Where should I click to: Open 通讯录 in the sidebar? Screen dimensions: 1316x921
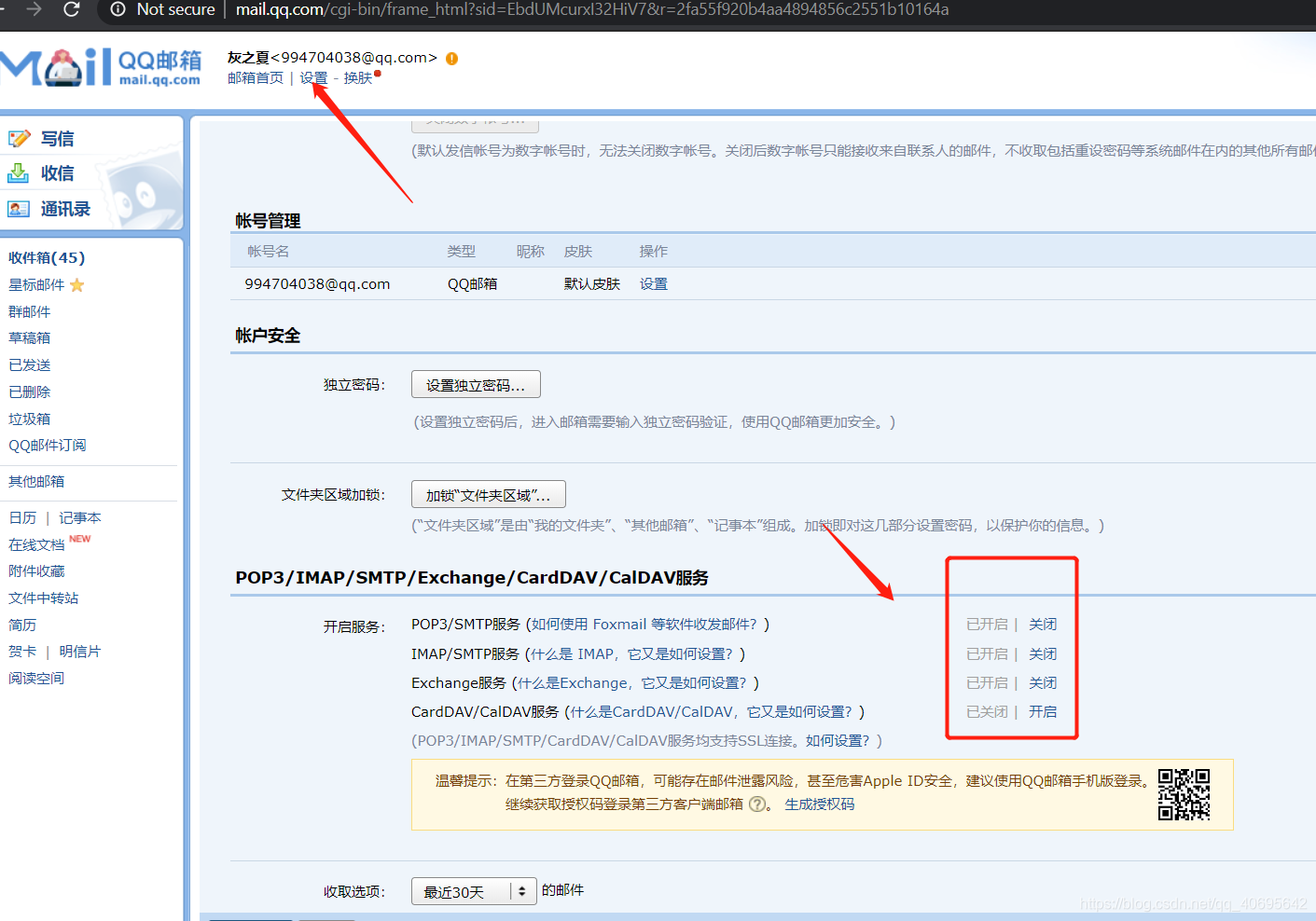pyautogui.click(x=65, y=209)
